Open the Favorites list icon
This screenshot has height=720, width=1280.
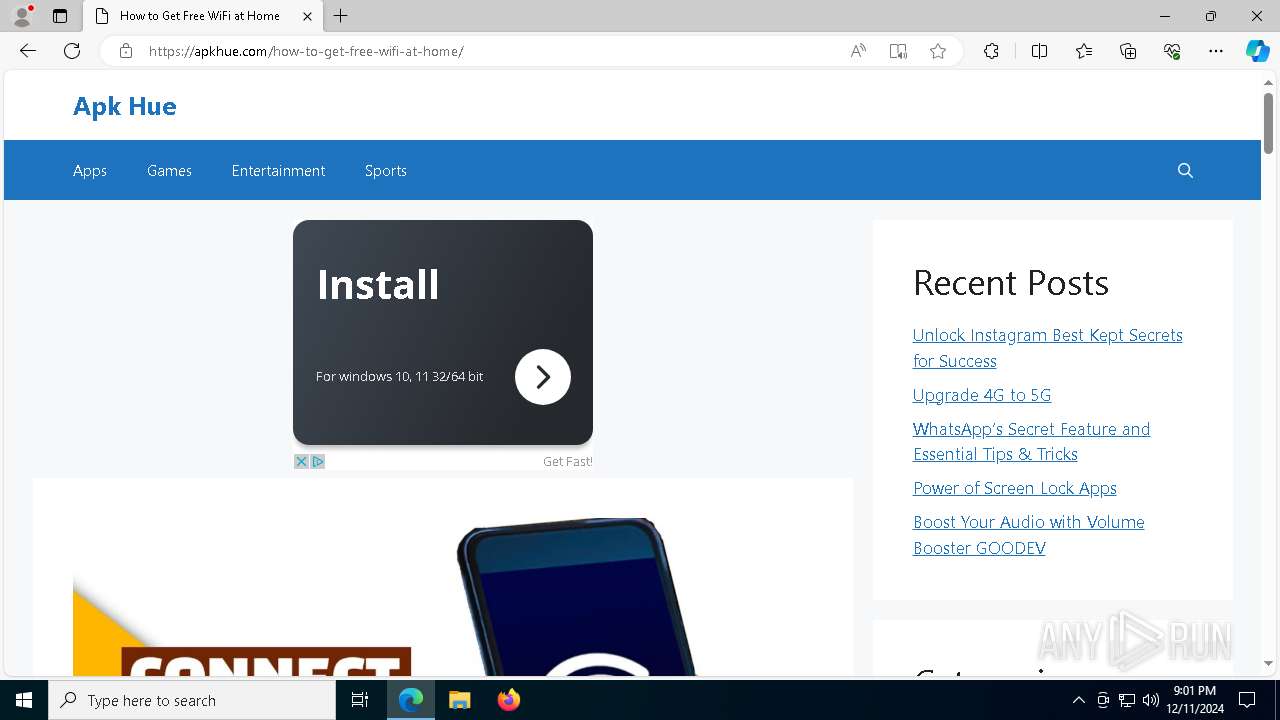tap(1084, 51)
